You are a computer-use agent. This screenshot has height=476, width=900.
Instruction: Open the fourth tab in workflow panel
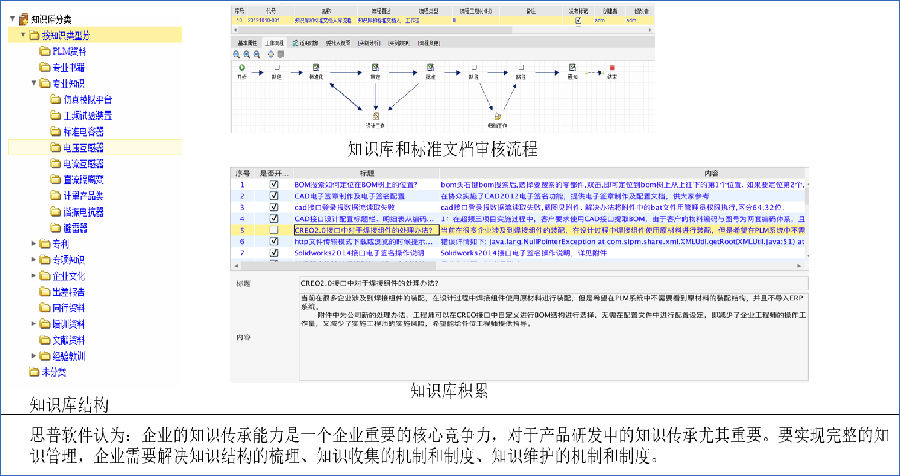pos(339,42)
